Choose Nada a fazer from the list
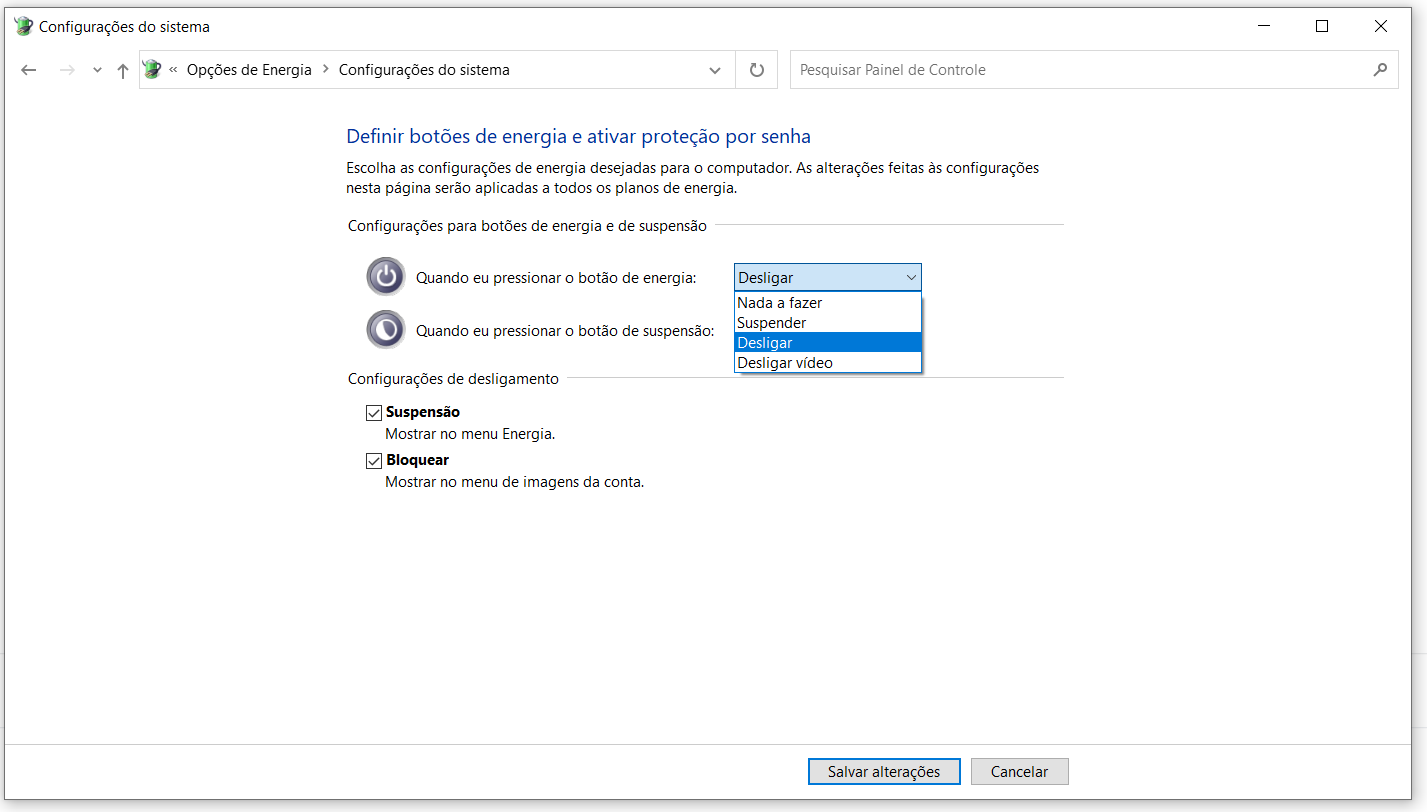 tap(828, 302)
